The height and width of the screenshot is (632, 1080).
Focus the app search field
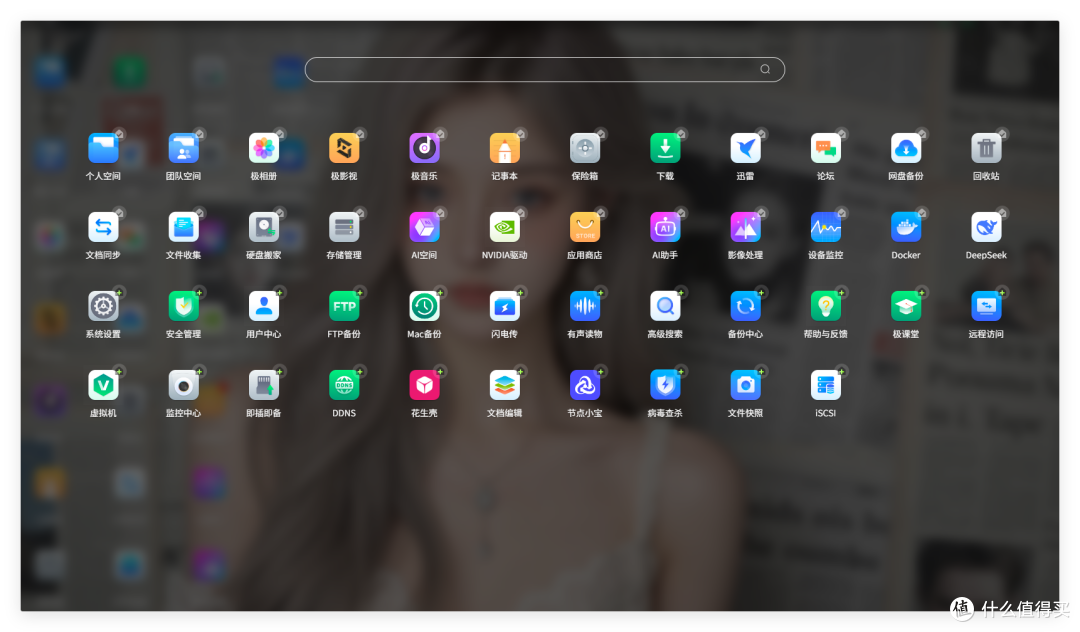tap(545, 70)
